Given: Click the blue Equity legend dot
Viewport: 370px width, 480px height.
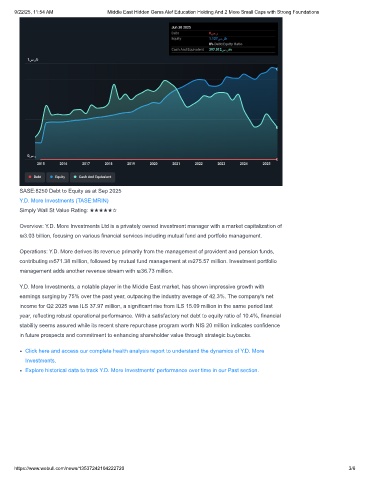Looking at the screenshot, I should 51,177.
